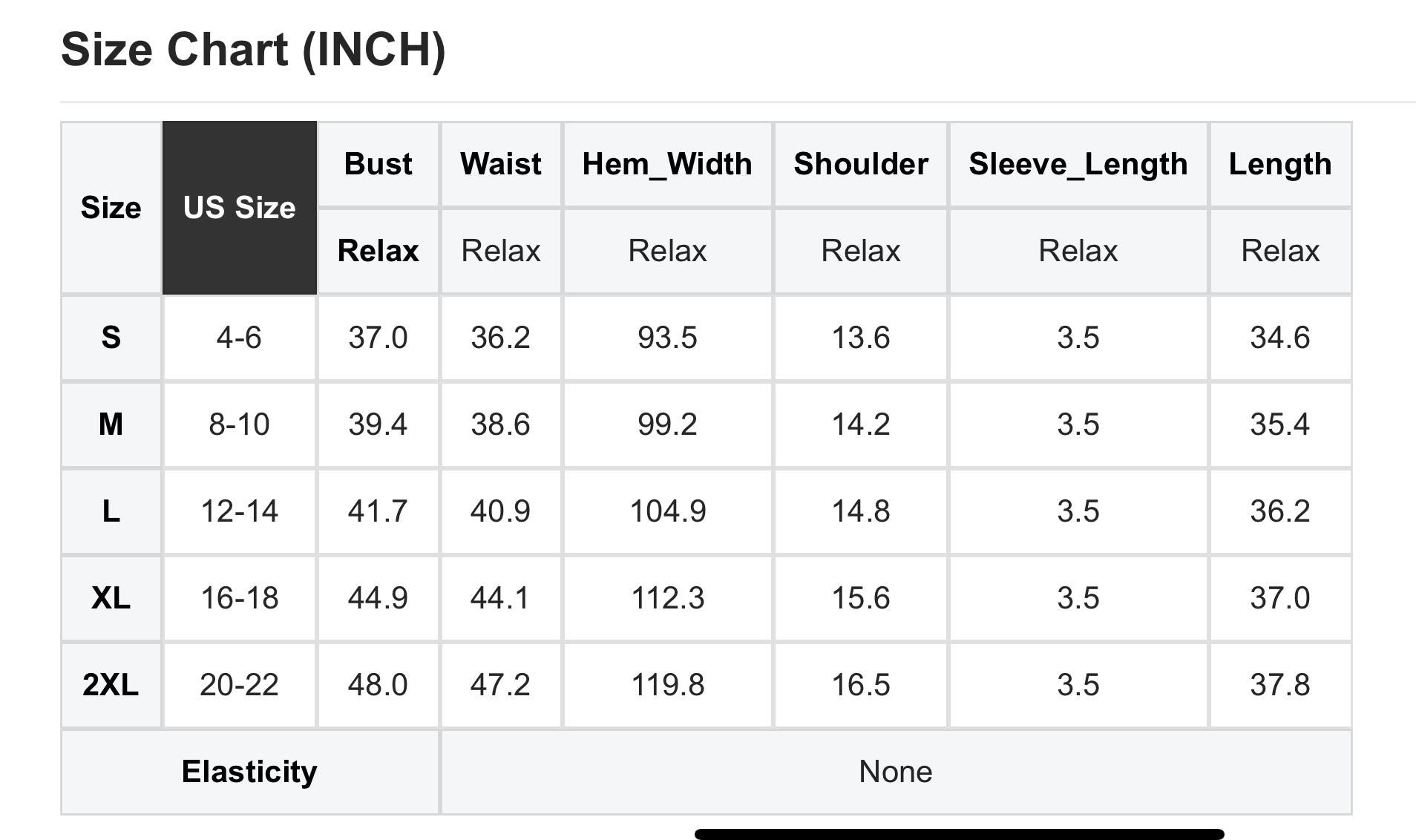
Task: Click the Hem_Width column header
Action: tap(667, 164)
